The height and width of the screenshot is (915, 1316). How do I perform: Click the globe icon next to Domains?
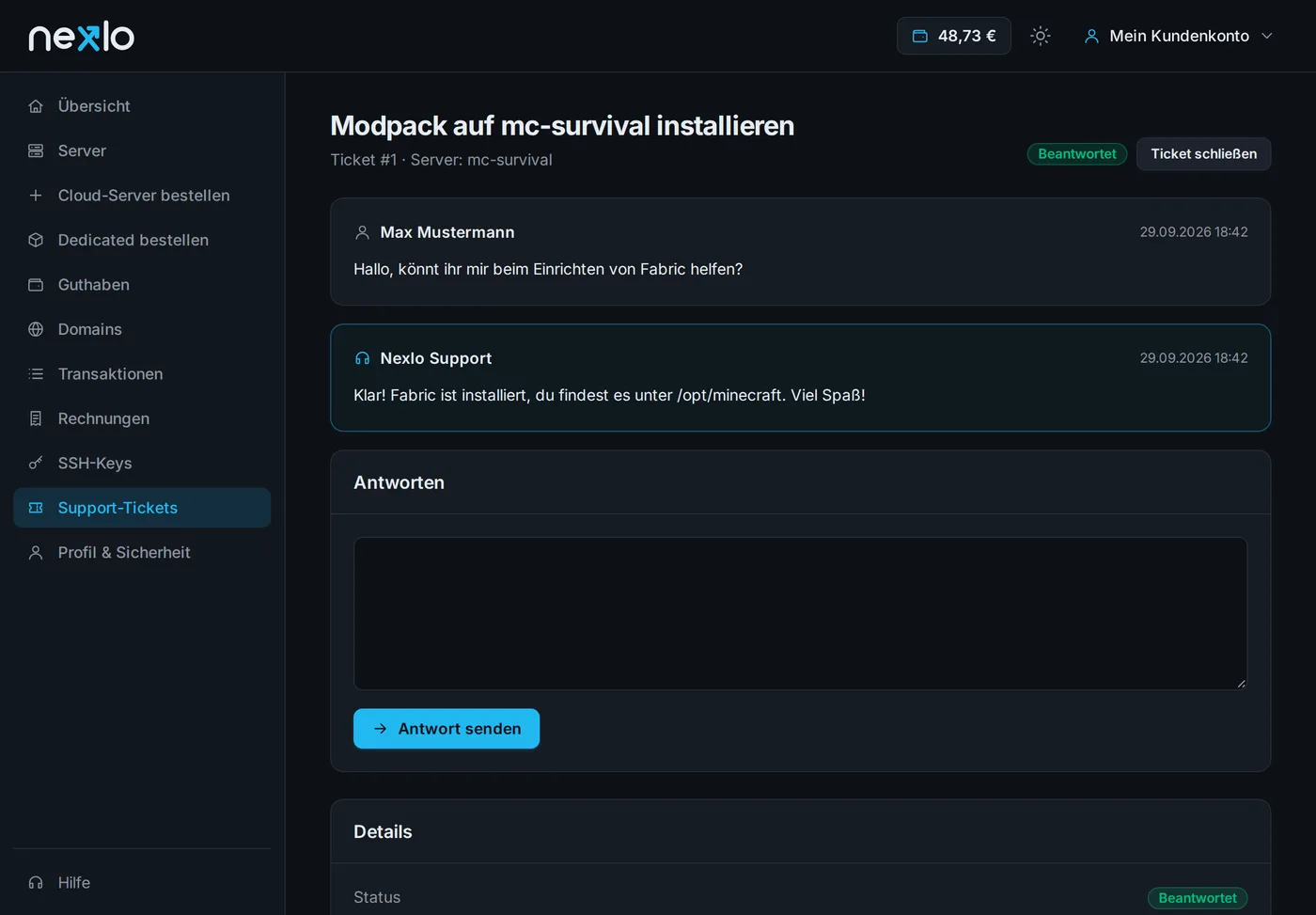[x=36, y=329]
